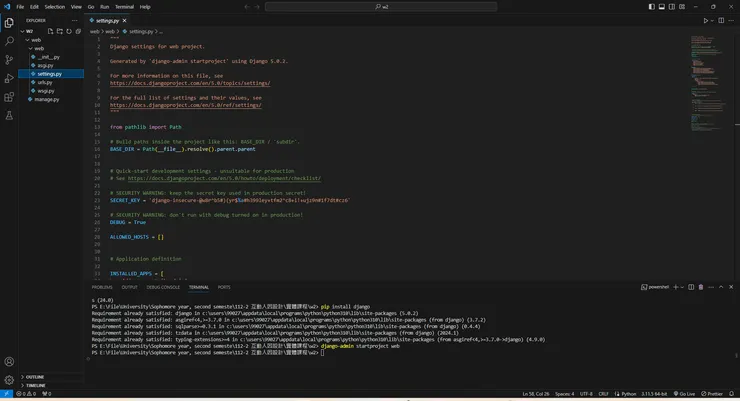Open the Testing flask icon view
Viewport: 740px width, 401px height.
point(9,116)
